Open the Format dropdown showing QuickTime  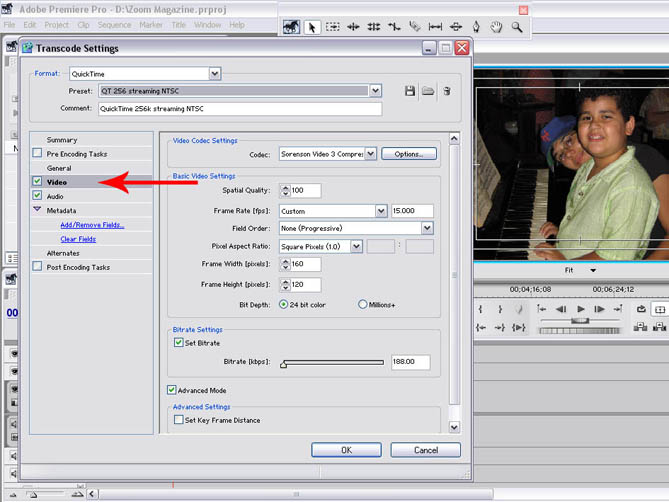(x=214, y=73)
